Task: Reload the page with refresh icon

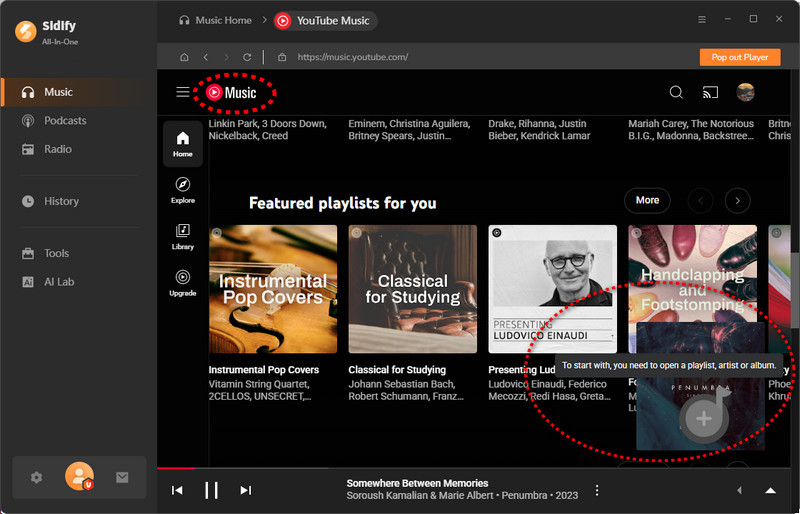Action: pyautogui.click(x=247, y=57)
